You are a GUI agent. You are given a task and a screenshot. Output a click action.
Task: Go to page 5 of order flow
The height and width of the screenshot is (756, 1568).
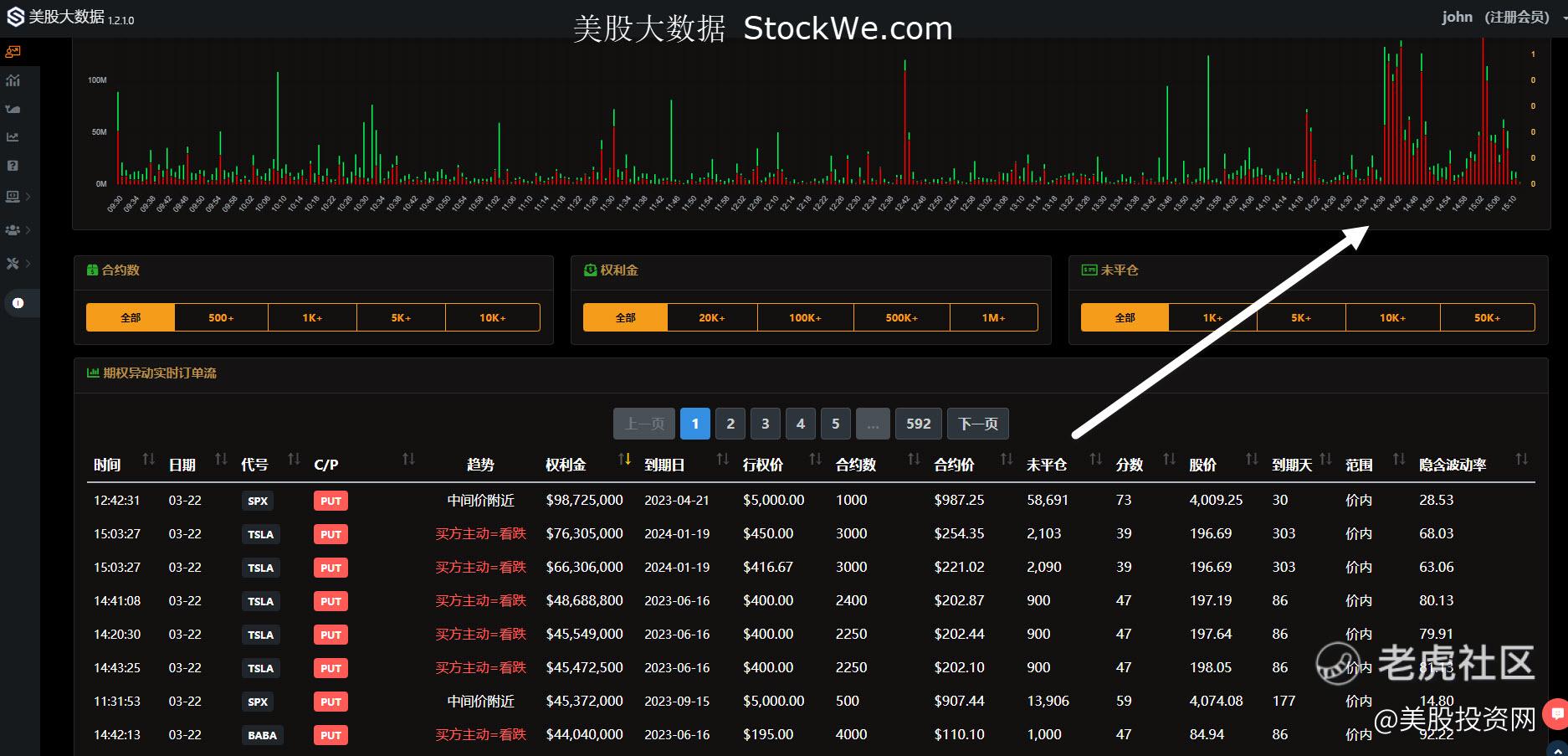click(835, 424)
